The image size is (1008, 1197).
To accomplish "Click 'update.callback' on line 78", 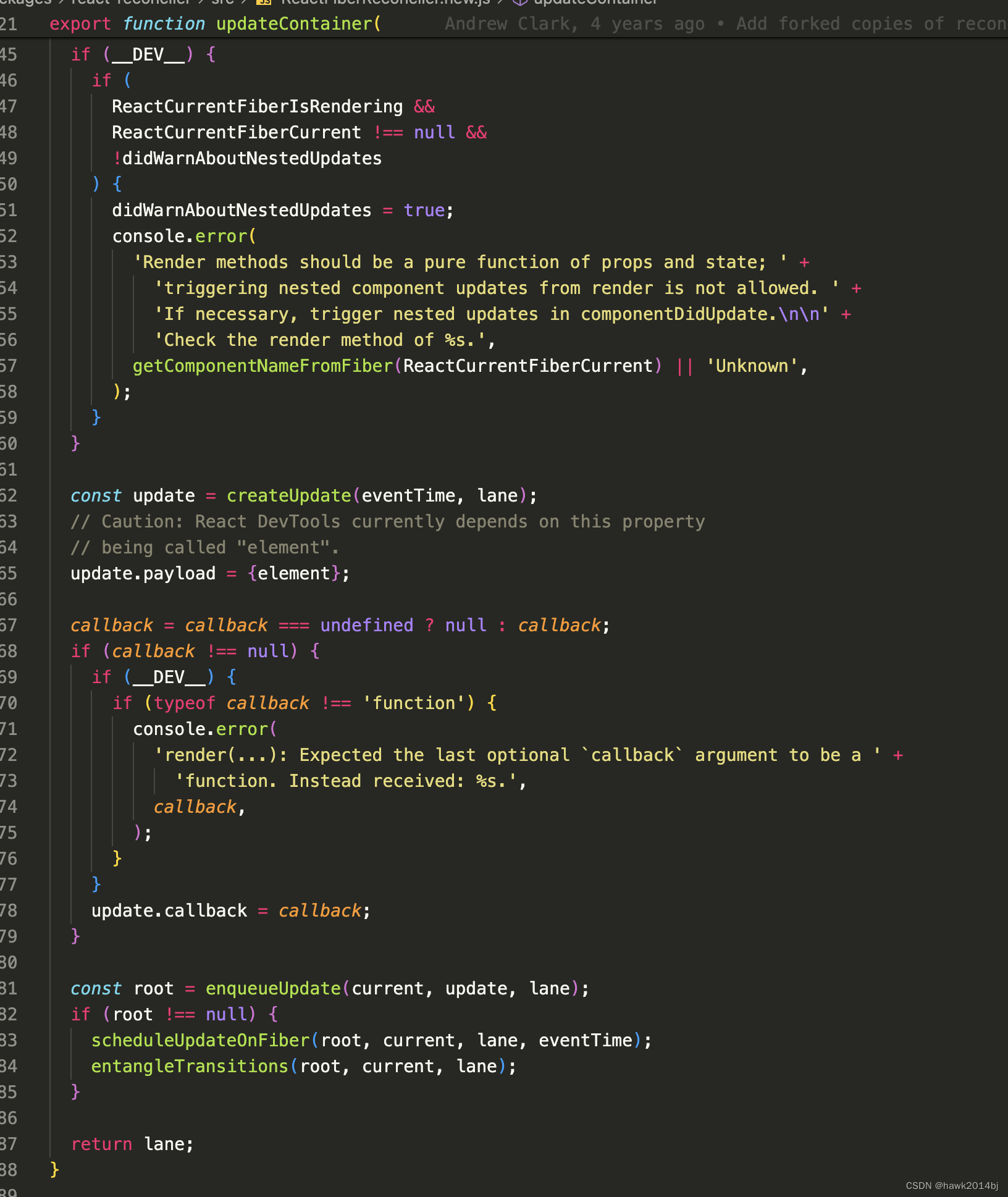I will 169,910.
